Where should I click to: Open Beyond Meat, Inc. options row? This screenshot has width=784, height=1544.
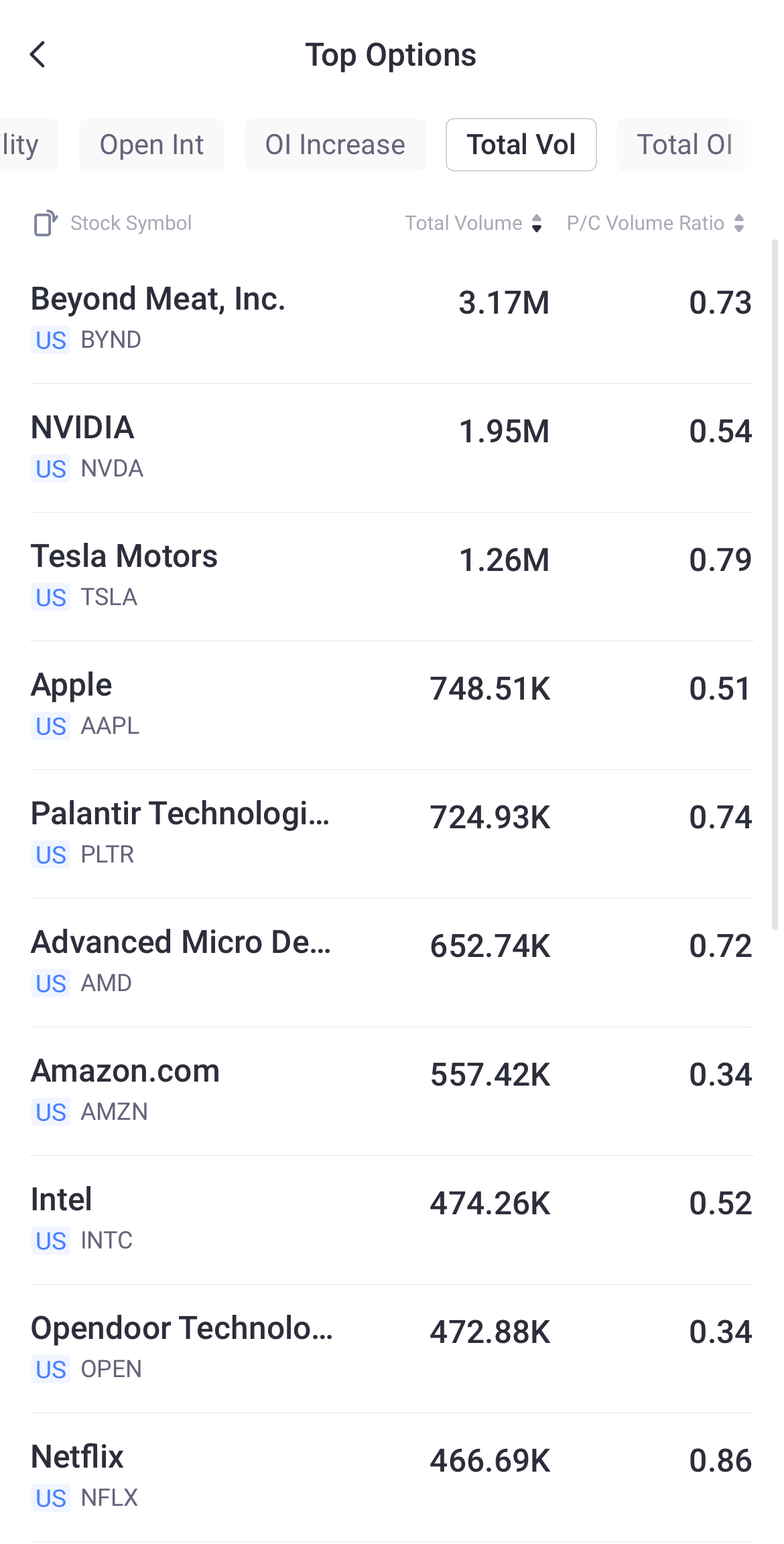tap(392, 318)
